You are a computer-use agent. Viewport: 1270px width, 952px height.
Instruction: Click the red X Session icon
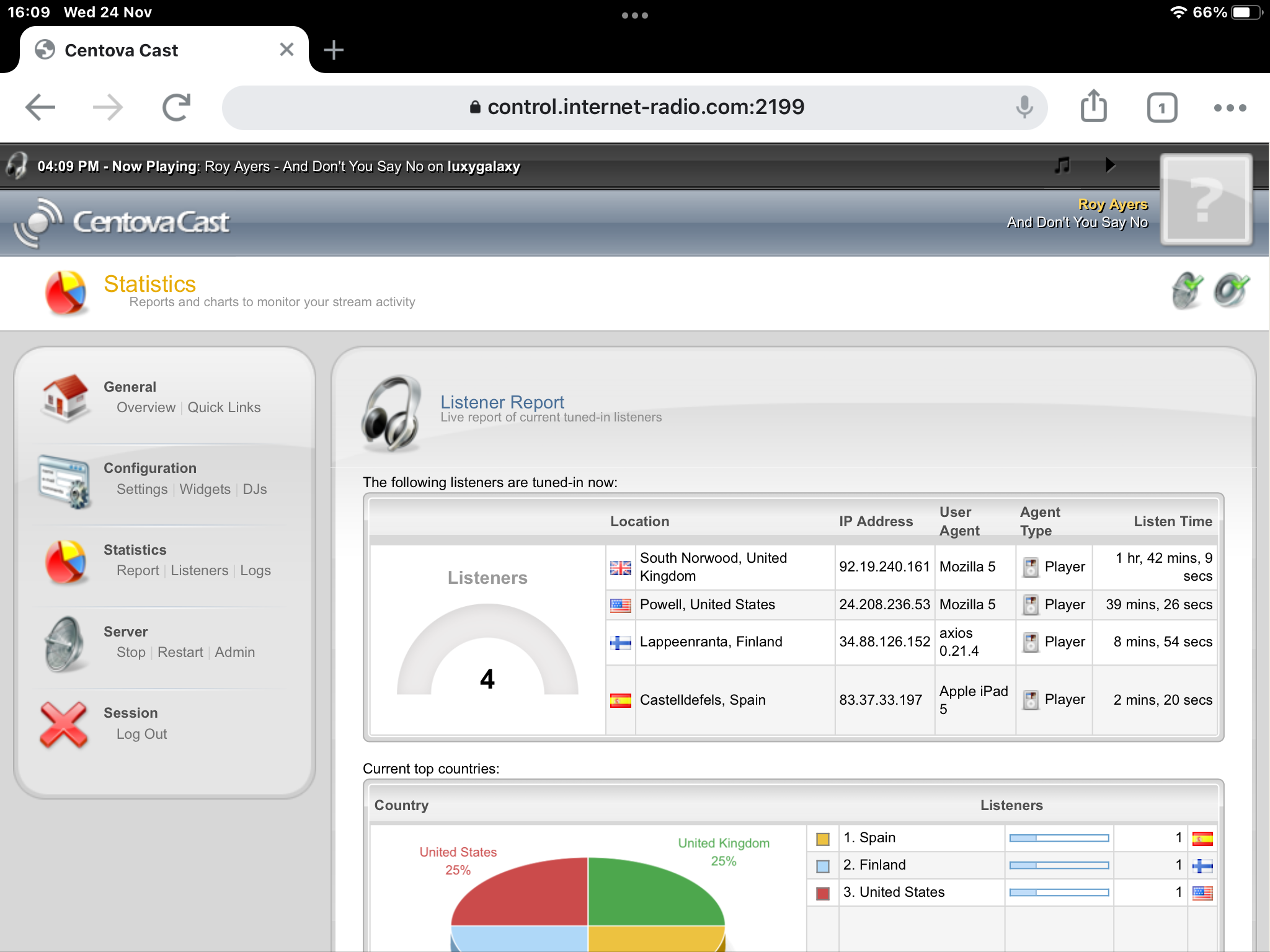tap(63, 724)
